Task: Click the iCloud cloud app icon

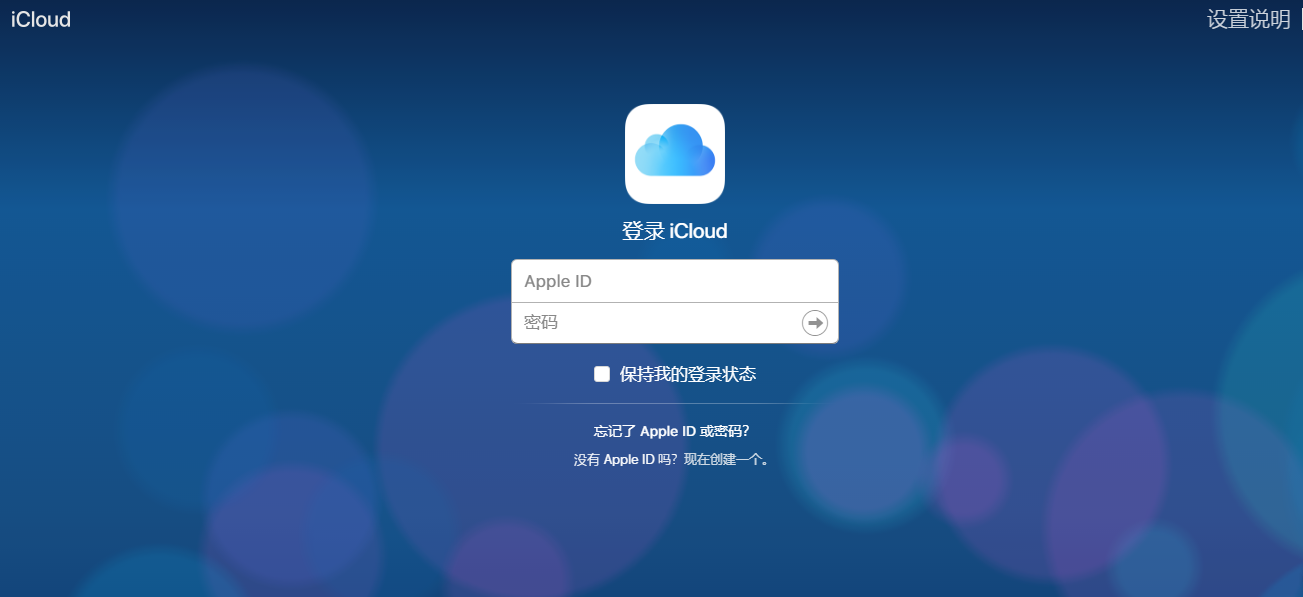Action: (675, 154)
